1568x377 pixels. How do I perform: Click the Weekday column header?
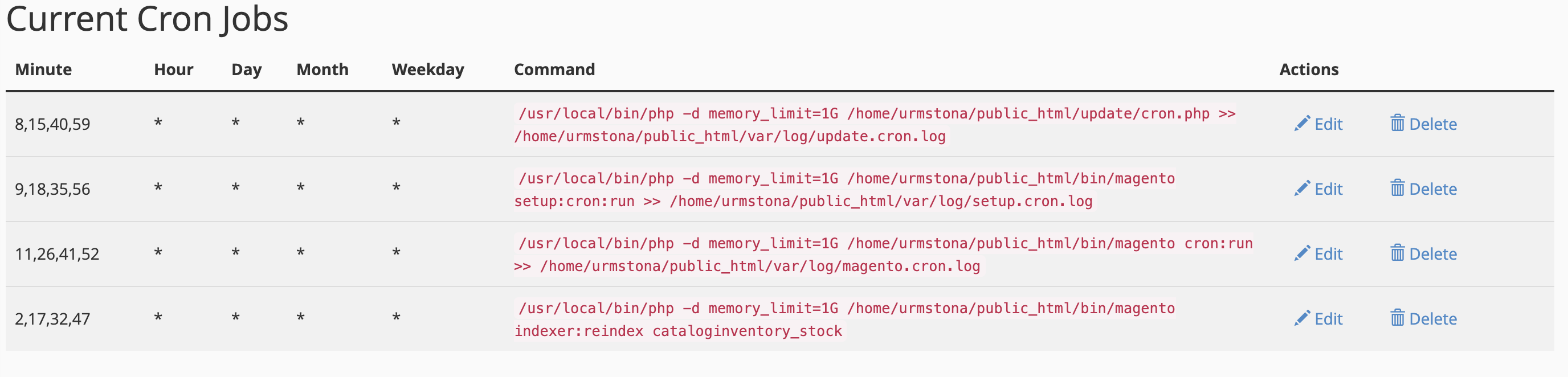pos(427,69)
